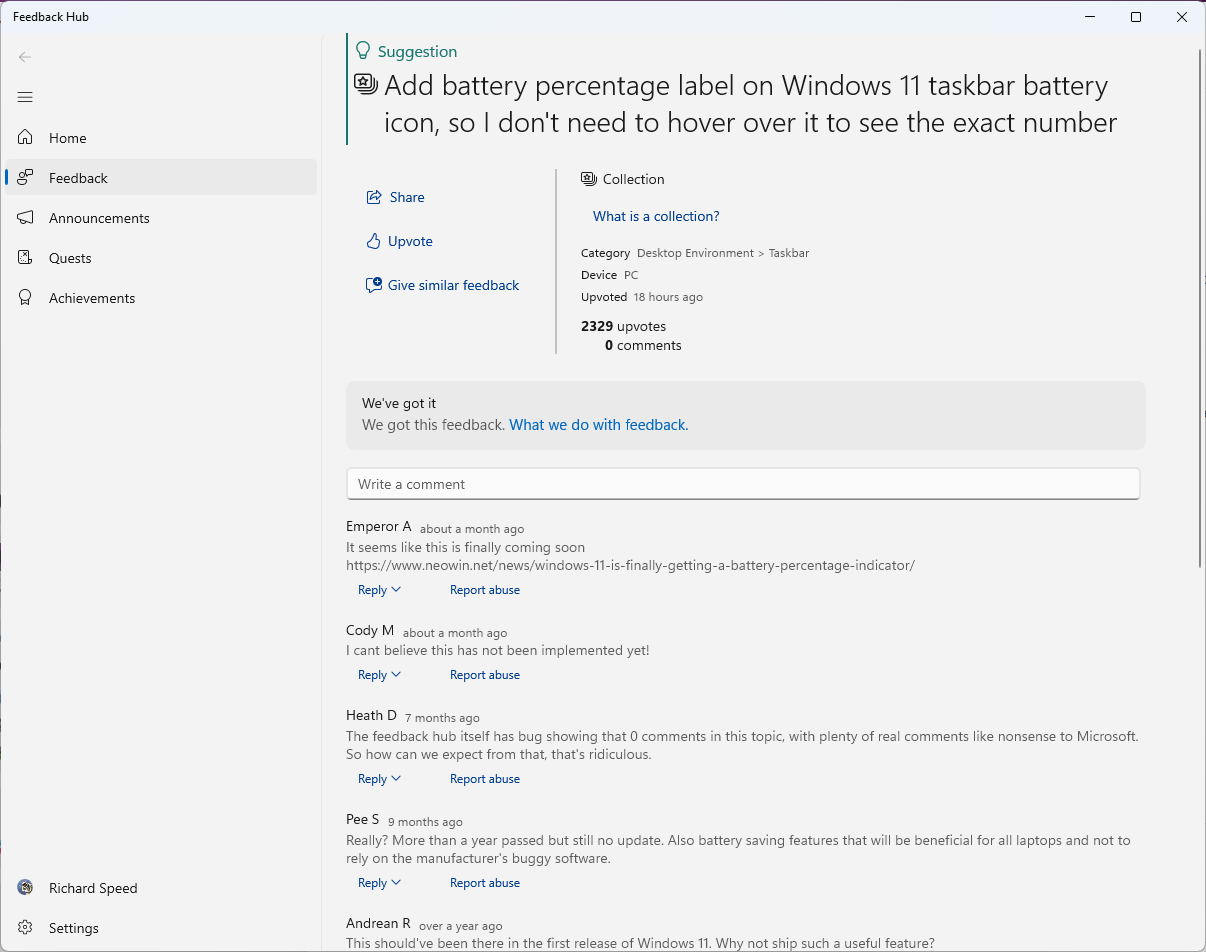
Task: Report abuse on Heath D's comment
Action: point(485,779)
